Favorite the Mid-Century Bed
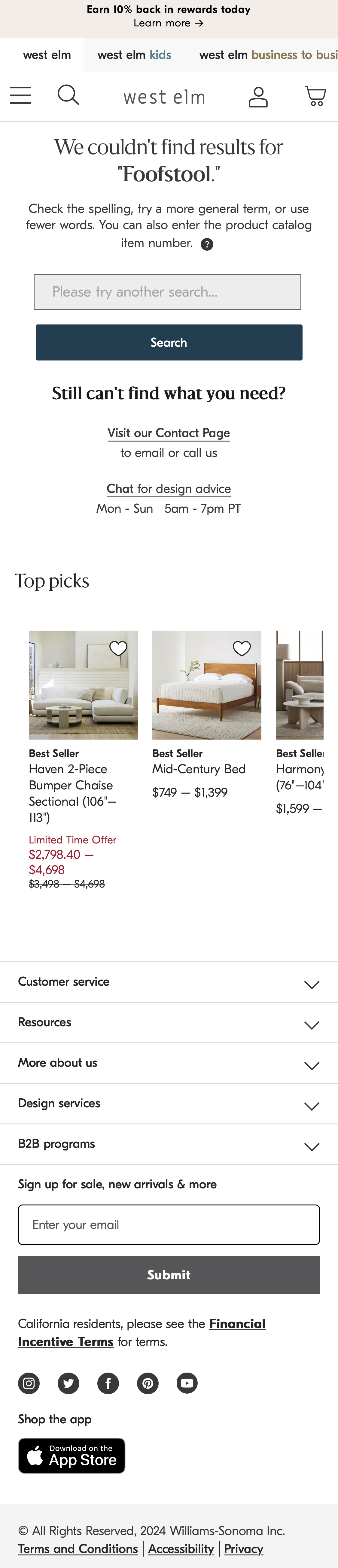The width and height of the screenshot is (338, 1568). tap(242, 649)
